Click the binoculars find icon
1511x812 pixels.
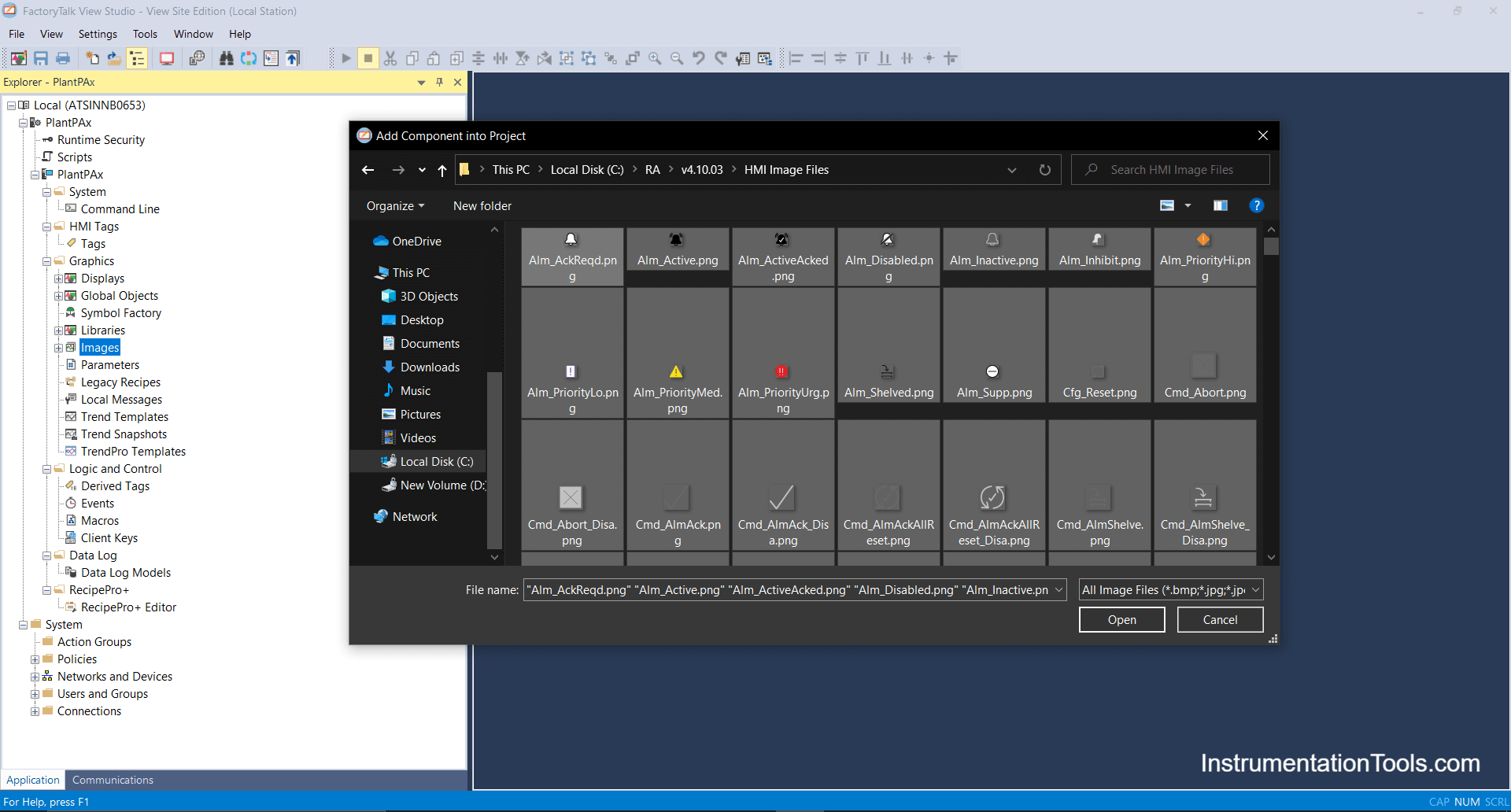227,58
